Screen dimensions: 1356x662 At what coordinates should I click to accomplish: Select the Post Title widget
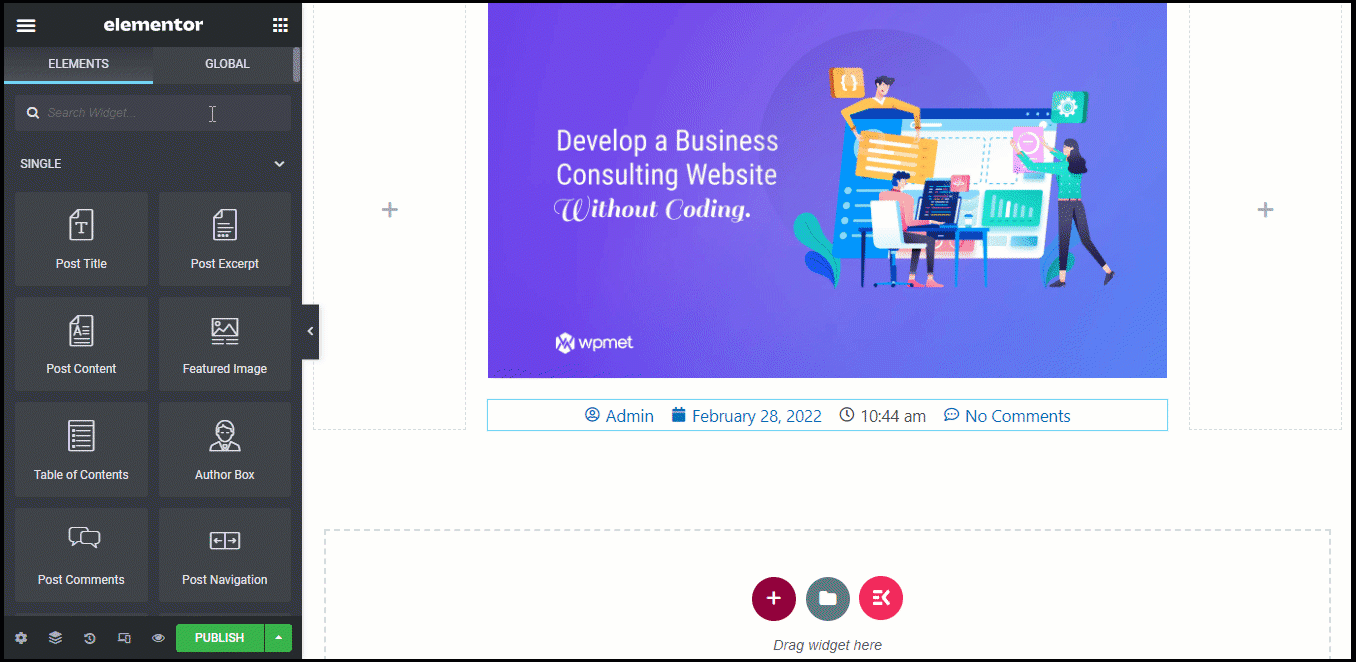pyautogui.click(x=81, y=239)
